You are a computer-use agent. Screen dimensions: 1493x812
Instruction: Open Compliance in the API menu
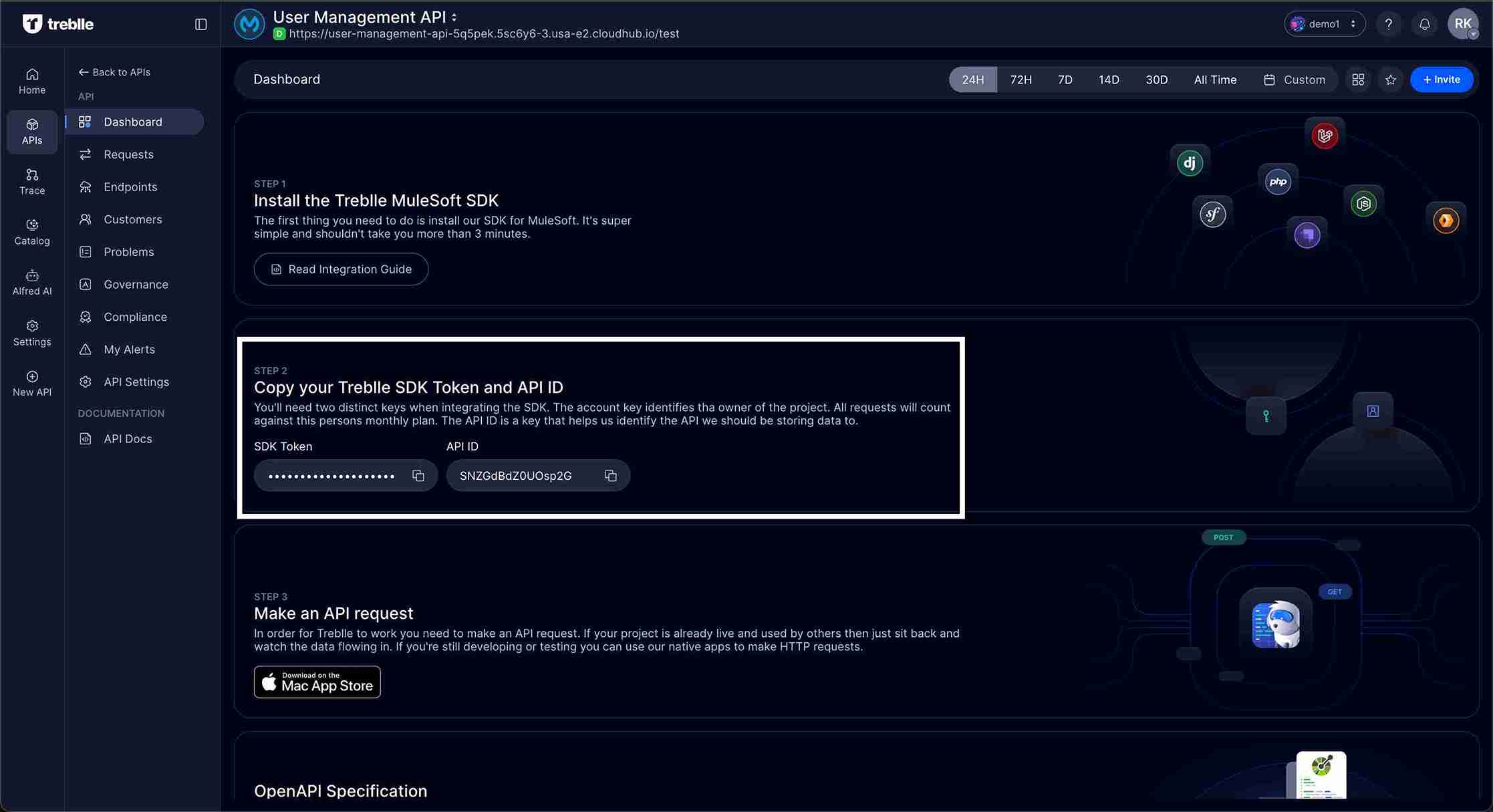(x=135, y=317)
